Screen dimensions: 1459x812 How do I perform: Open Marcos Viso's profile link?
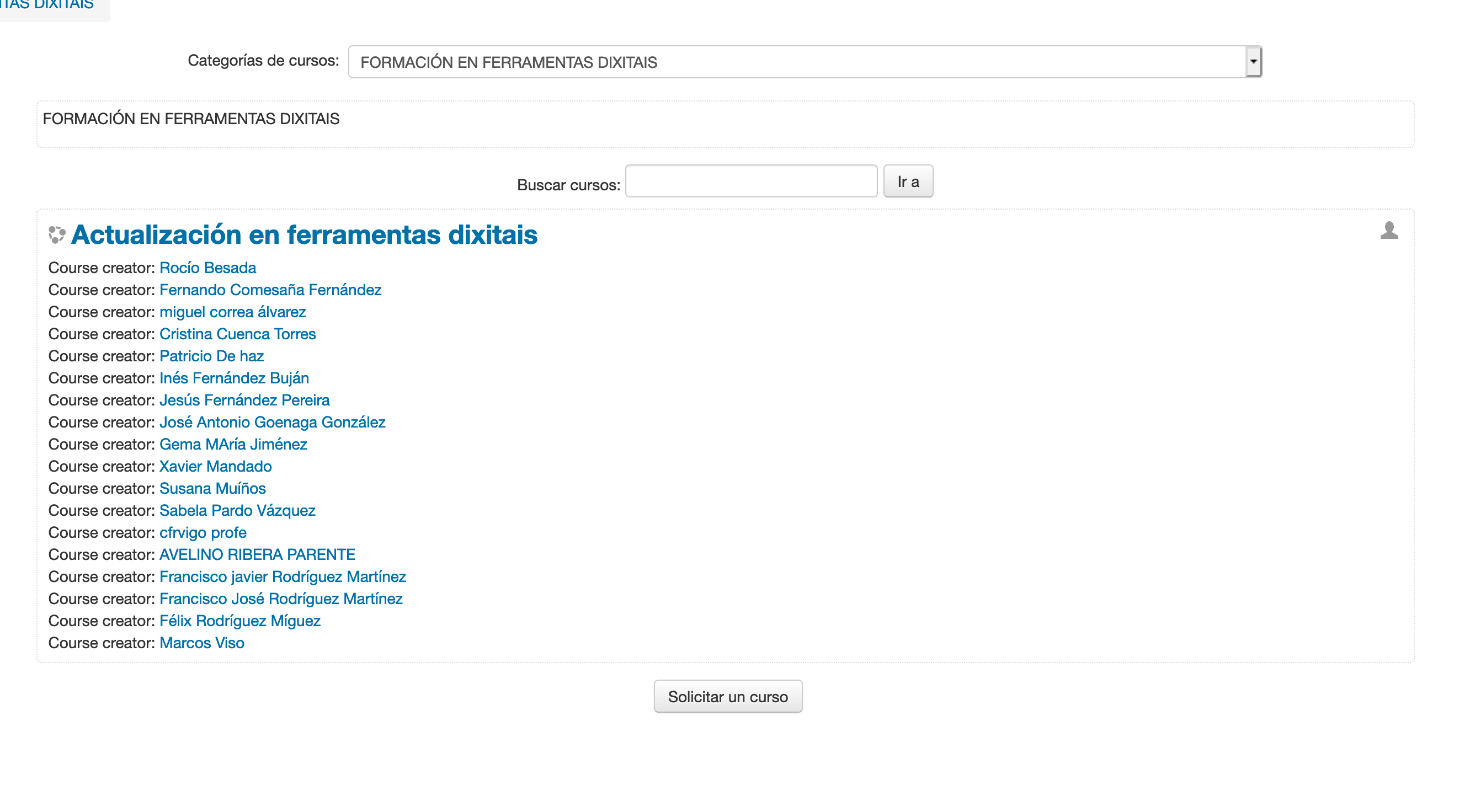coord(201,643)
